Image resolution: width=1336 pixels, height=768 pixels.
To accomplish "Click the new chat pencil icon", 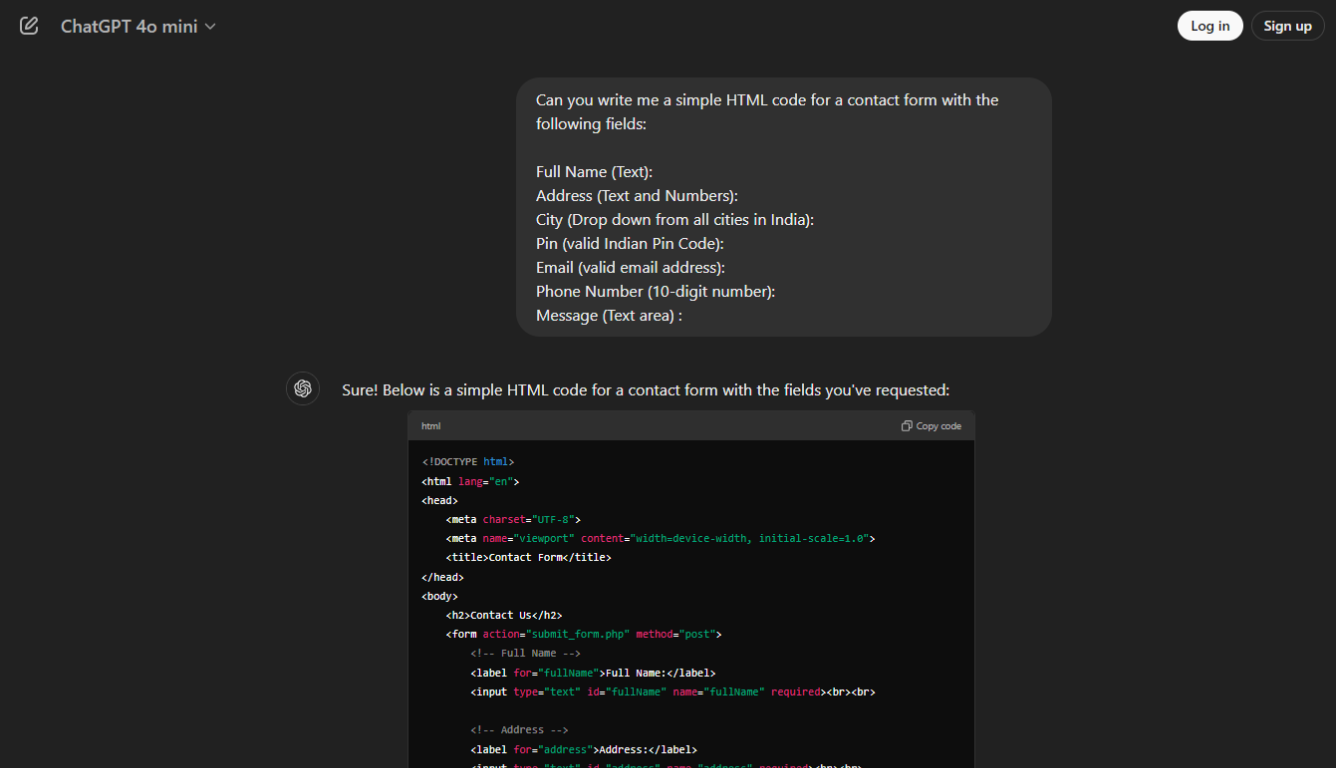I will point(29,26).
